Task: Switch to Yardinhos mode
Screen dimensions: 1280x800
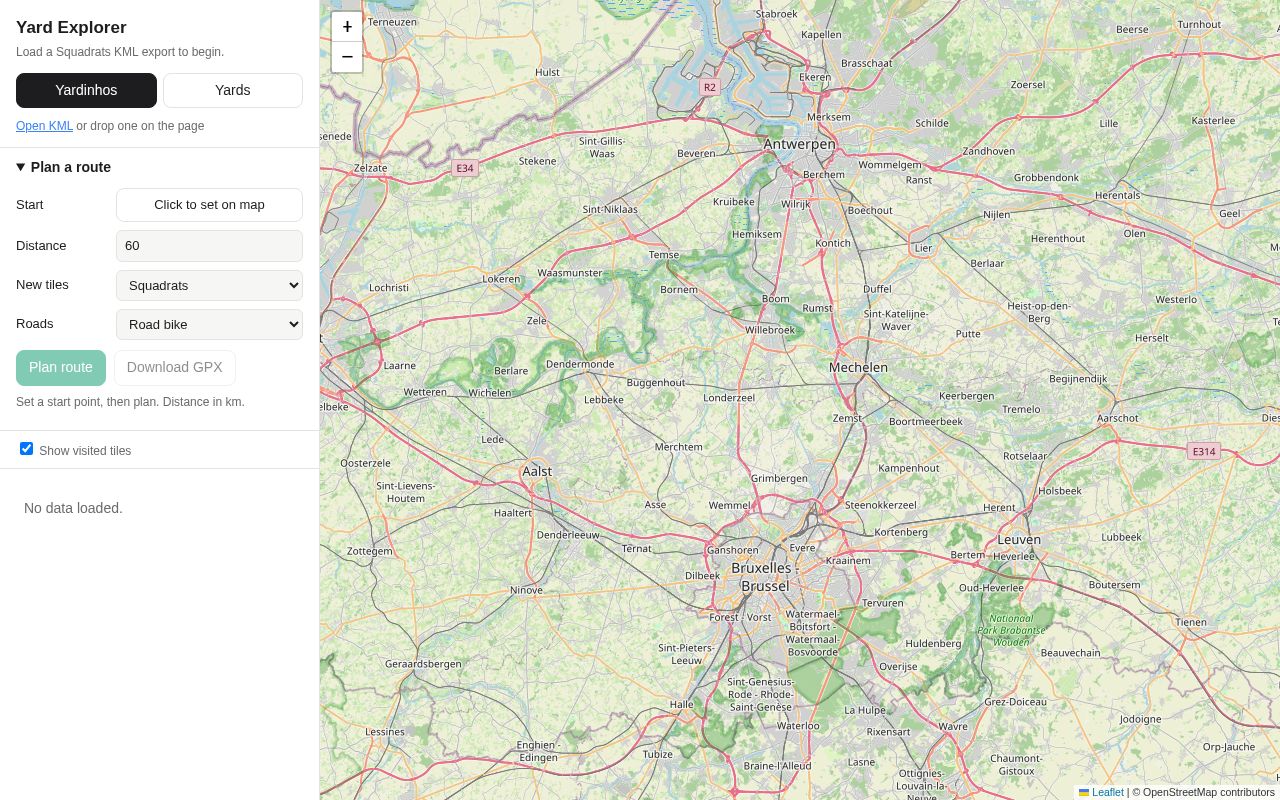Action: 86,90
